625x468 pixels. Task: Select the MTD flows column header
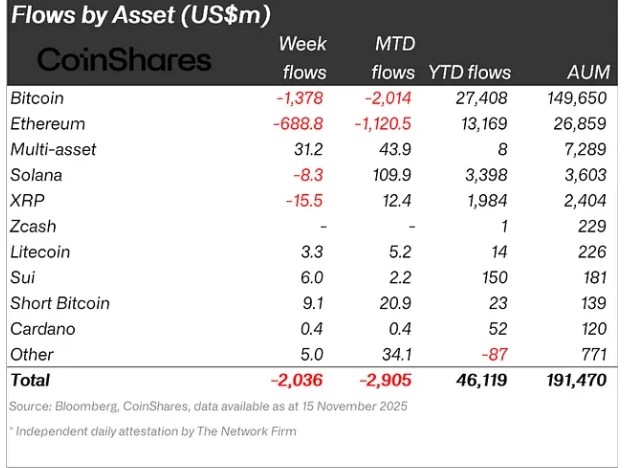click(393, 58)
